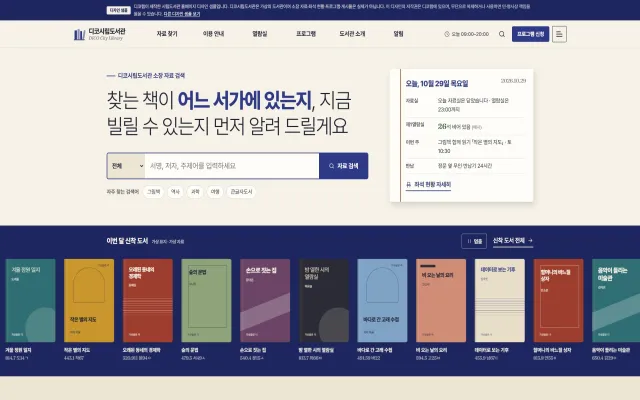Image resolution: width=640 pixels, height=400 pixels.
Task: Open the 좌석 현황 자세히 link
Action: tap(429, 185)
